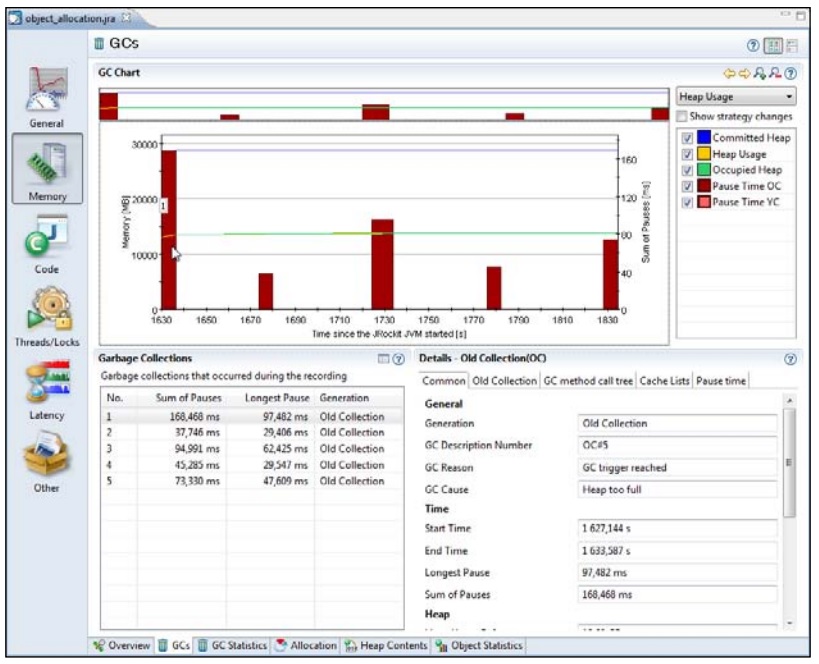819x664 pixels.
Task: Enable Show strategy changes checkbox
Action: point(682,116)
